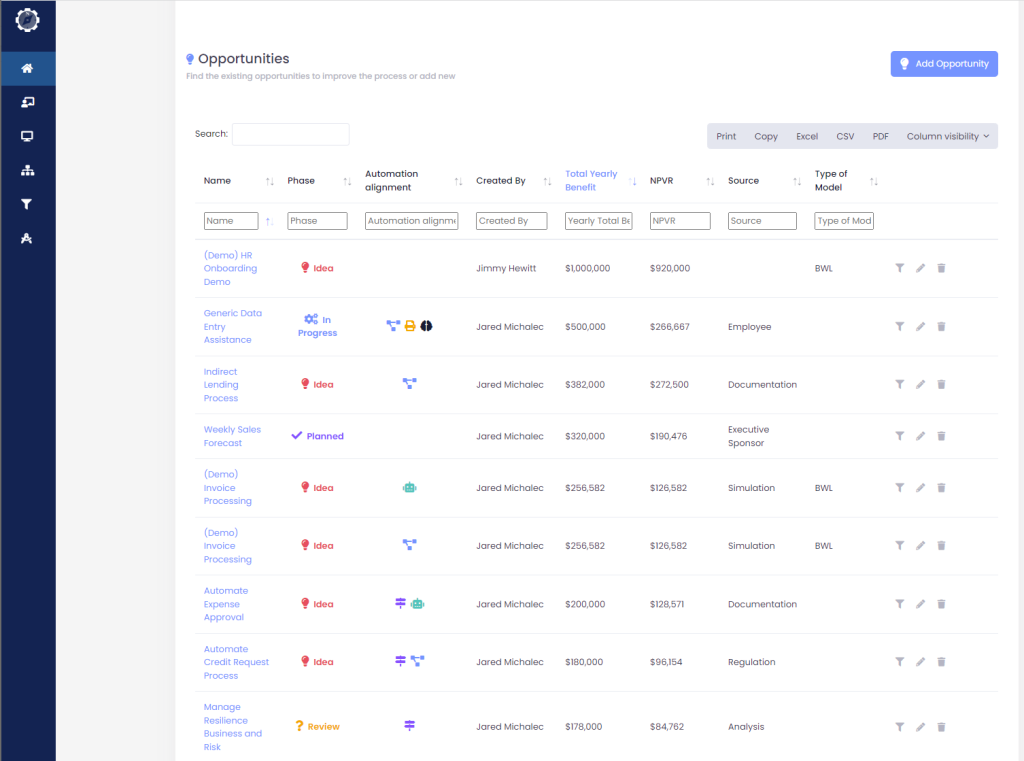This screenshot has width=1024, height=761.
Task: Sort by Total Yearly Benefit column
Action: [x=591, y=181]
